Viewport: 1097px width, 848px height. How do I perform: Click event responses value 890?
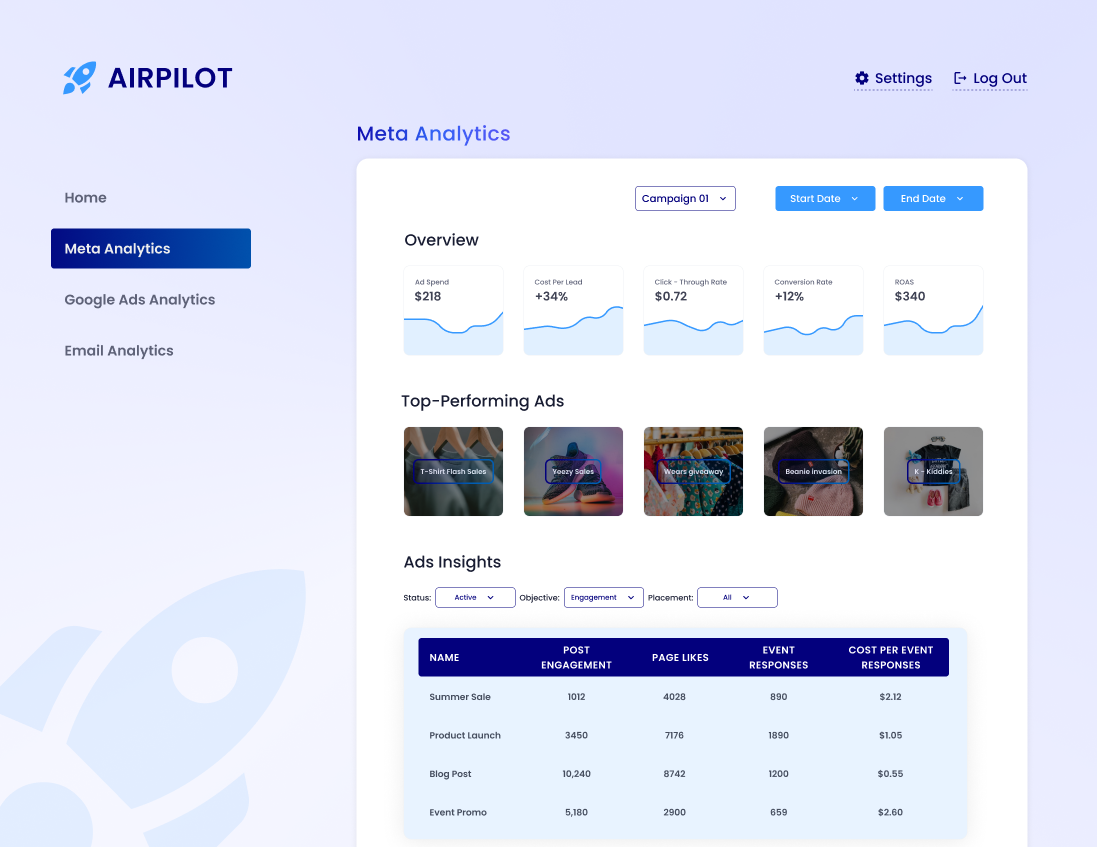(779, 697)
